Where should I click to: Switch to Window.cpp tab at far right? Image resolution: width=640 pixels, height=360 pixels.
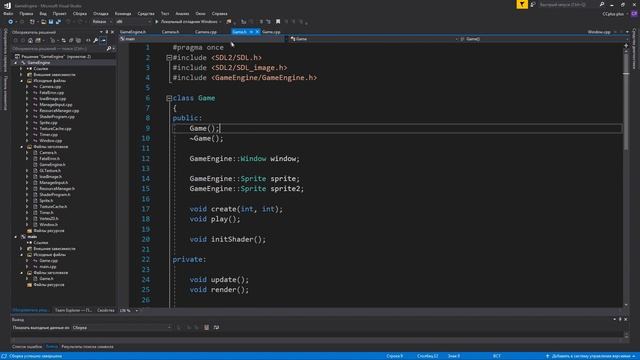(599, 32)
